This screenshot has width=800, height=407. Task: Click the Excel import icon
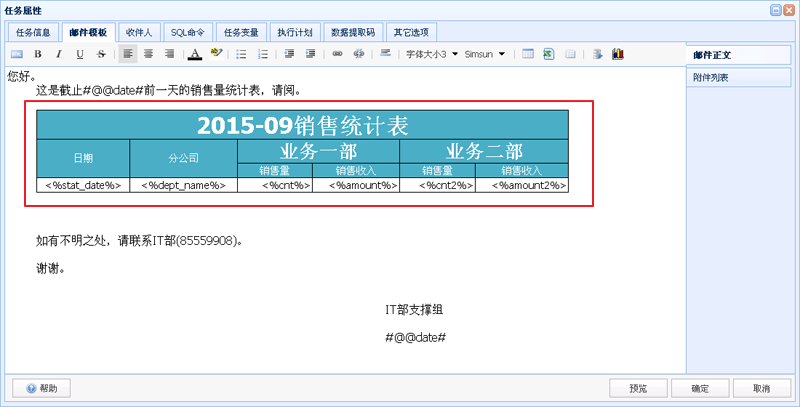pos(549,54)
